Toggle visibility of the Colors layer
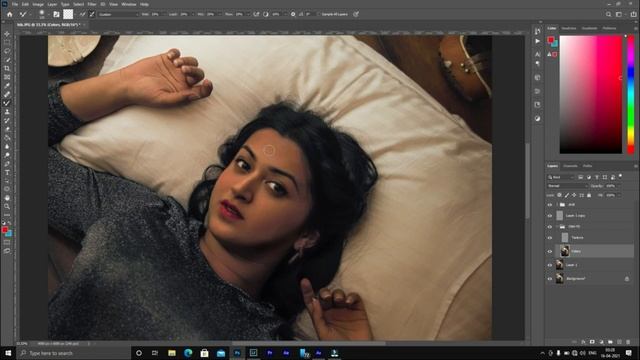The height and width of the screenshot is (360, 640). coord(549,251)
